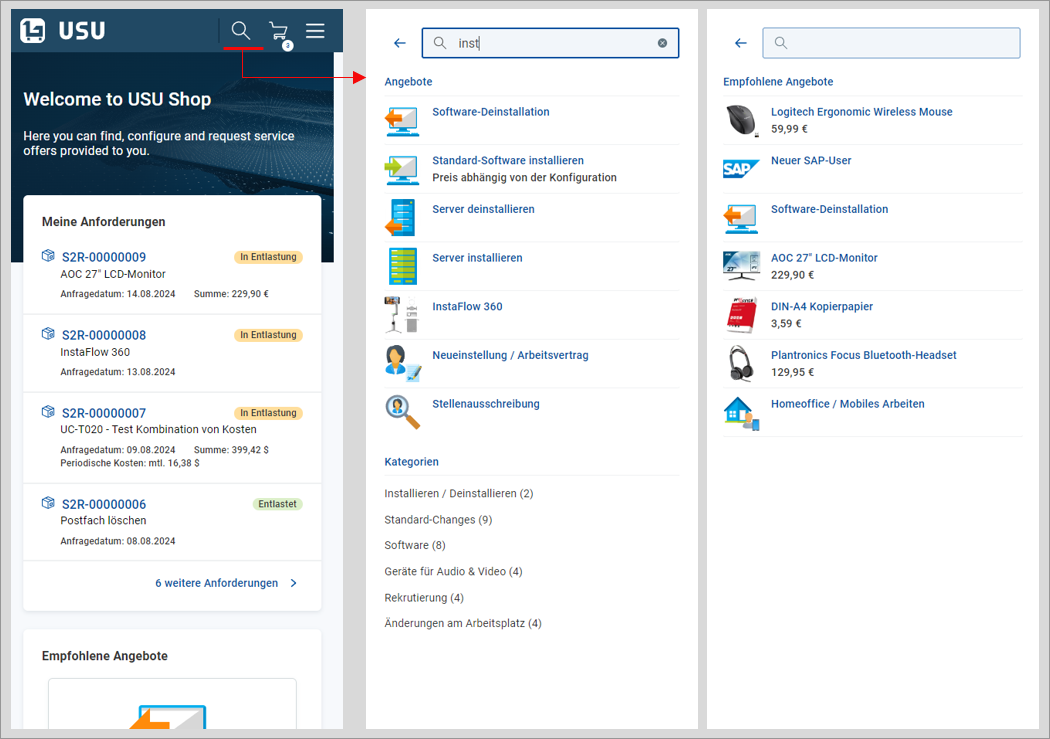1050x739 pixels.
Task: Open InstaFlow 360 offer in search results
Action: point(467,306)
